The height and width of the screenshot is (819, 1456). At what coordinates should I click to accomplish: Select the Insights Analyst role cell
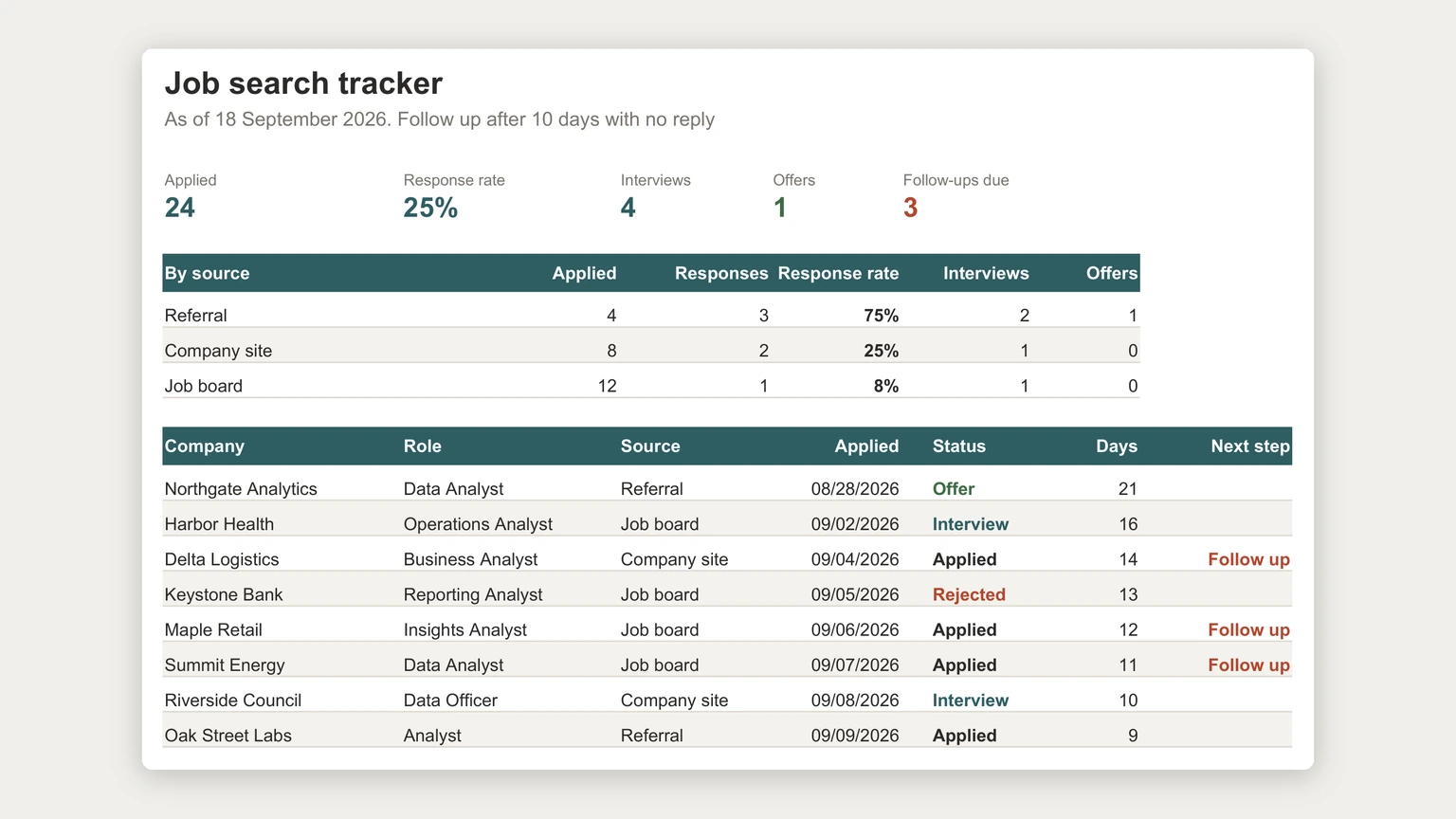(x=465, y=629)
